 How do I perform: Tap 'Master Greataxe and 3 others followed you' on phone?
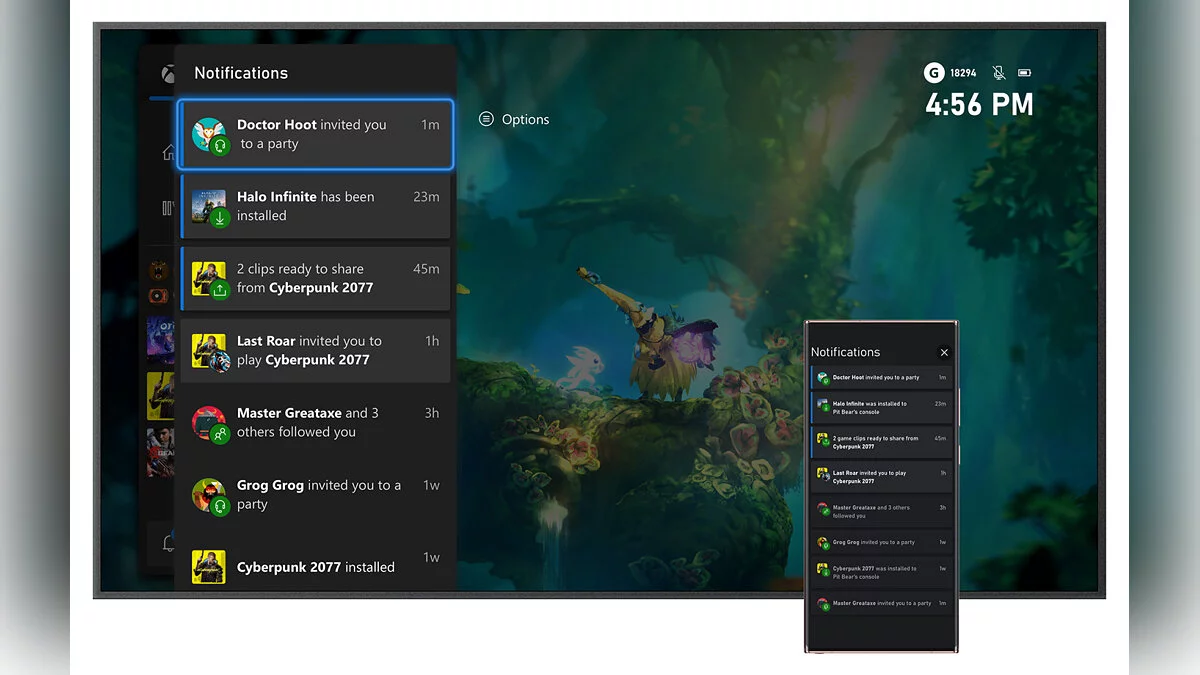882,511
